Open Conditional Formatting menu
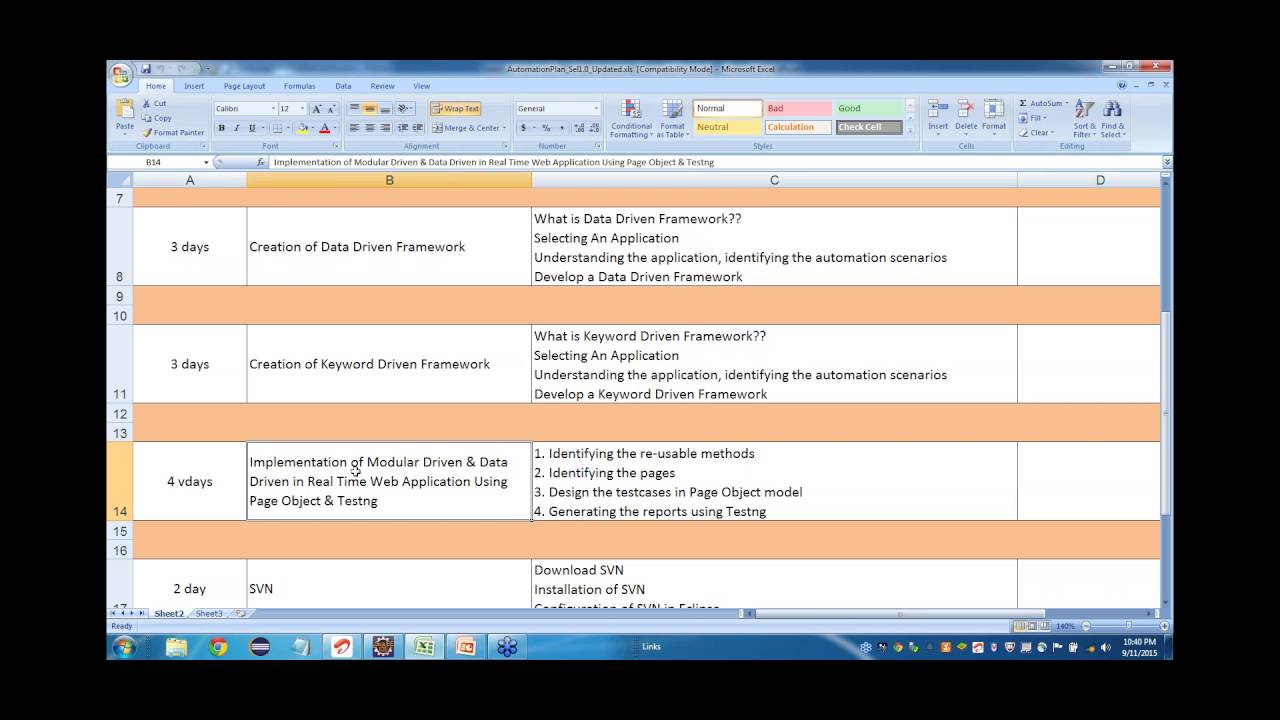This screenshot has height=720, width=1280. click(631, 119)
